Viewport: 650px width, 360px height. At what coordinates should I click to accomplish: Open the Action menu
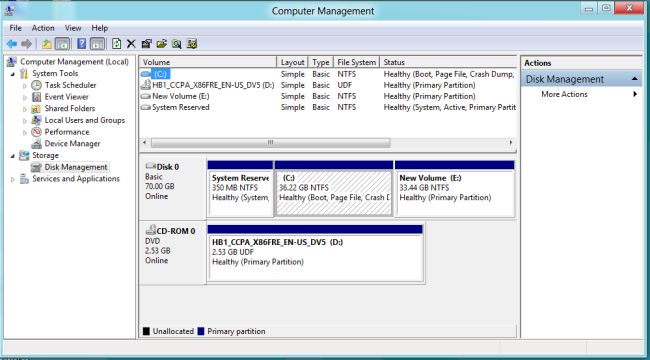pos(43,28)
